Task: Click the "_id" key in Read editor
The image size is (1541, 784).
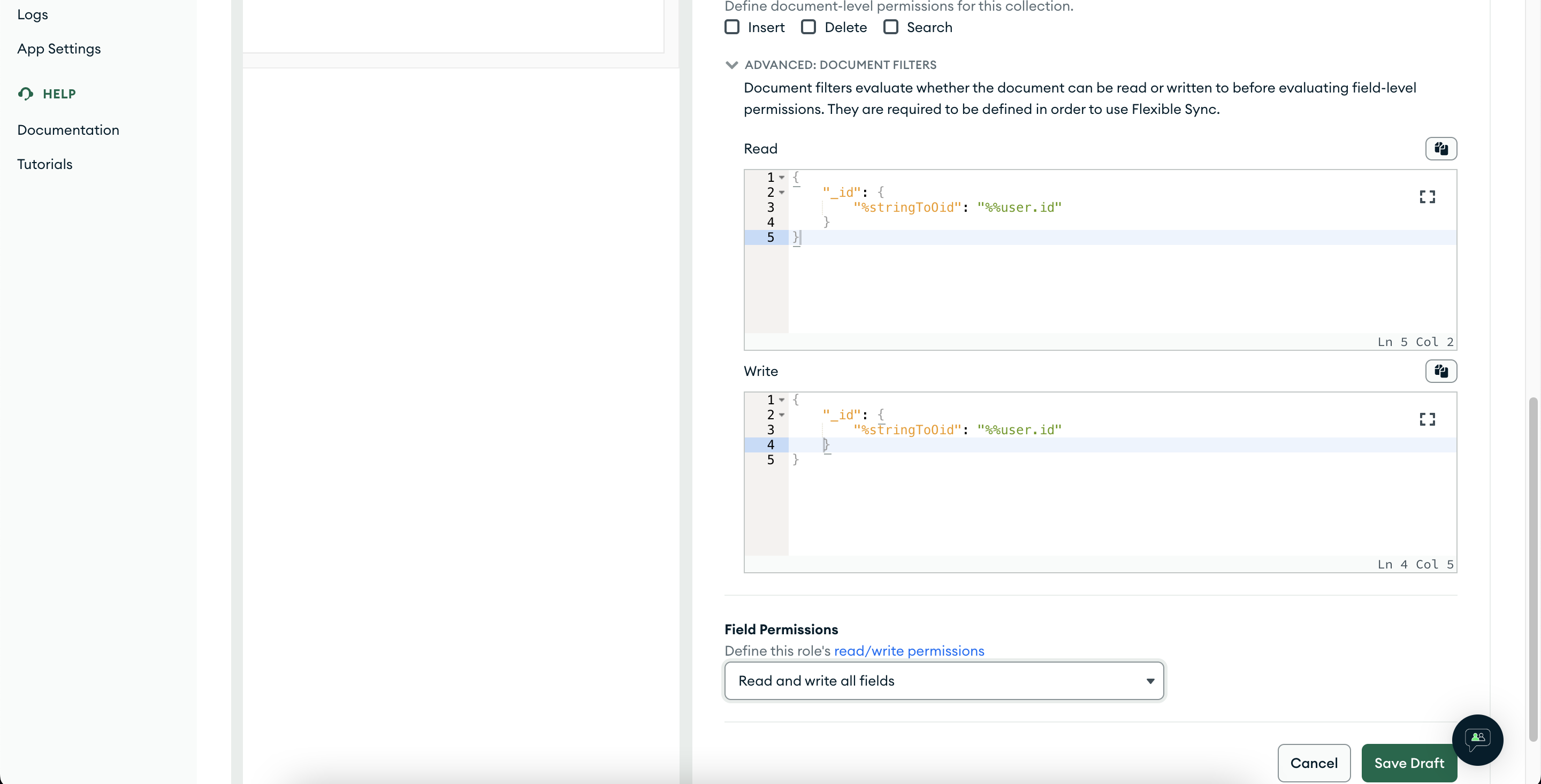Action: 841,192
